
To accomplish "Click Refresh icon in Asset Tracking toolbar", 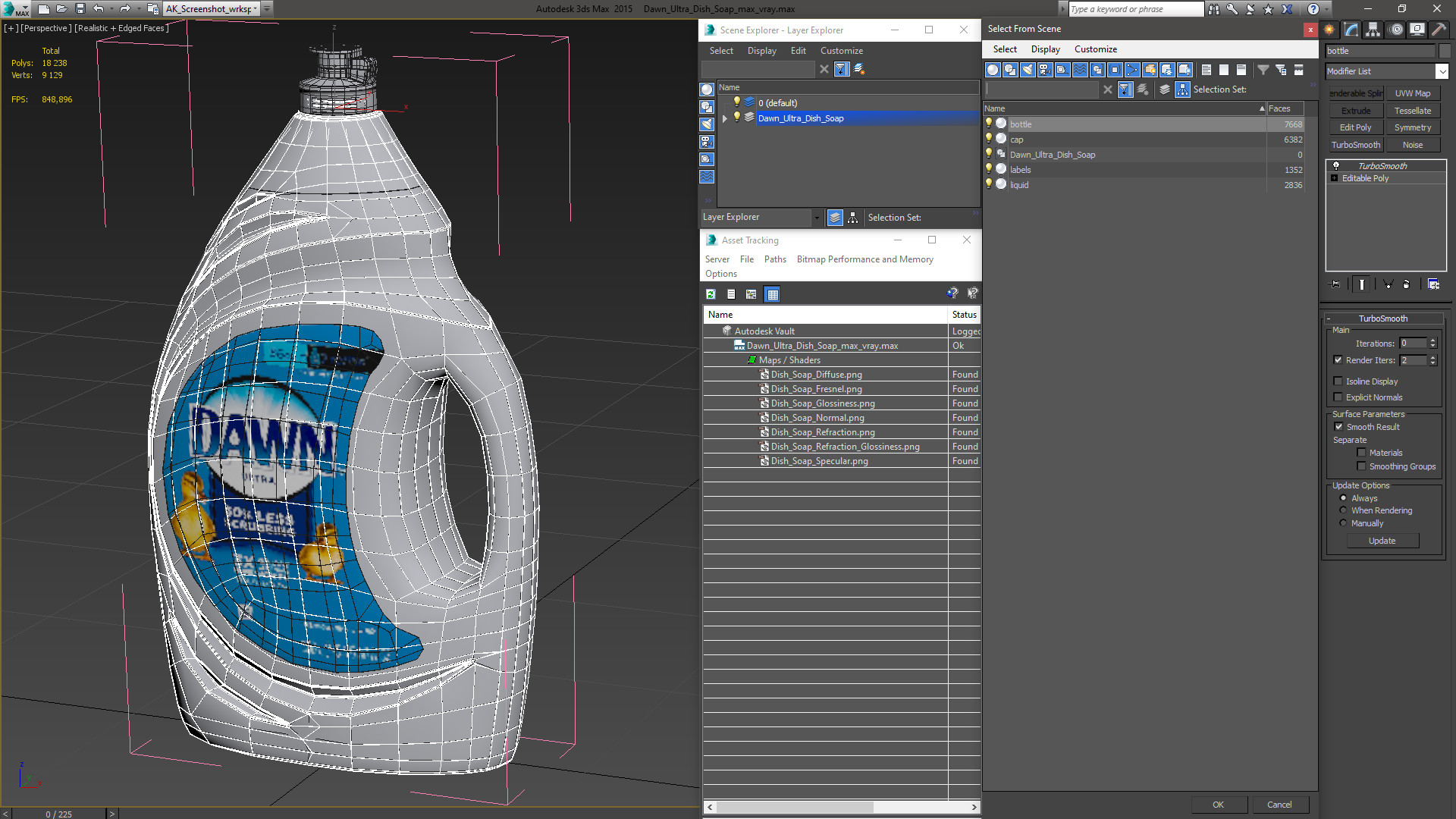I will pyautogui.click(x=711, y=294).
